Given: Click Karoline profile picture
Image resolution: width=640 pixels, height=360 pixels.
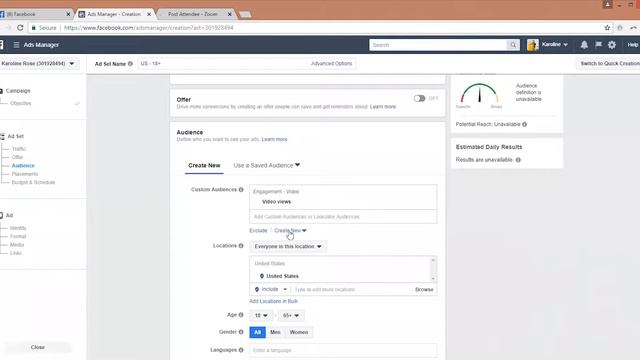Looking at the screenshot, I should tap(533, 45).
